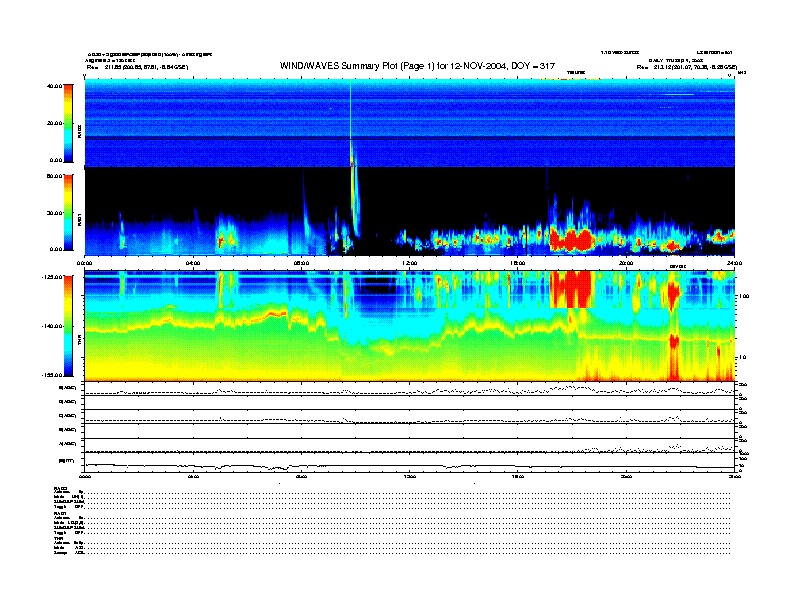Click the 12:00 time axis label
Viewport: 792px width, 612px height.
coord(409,264)
